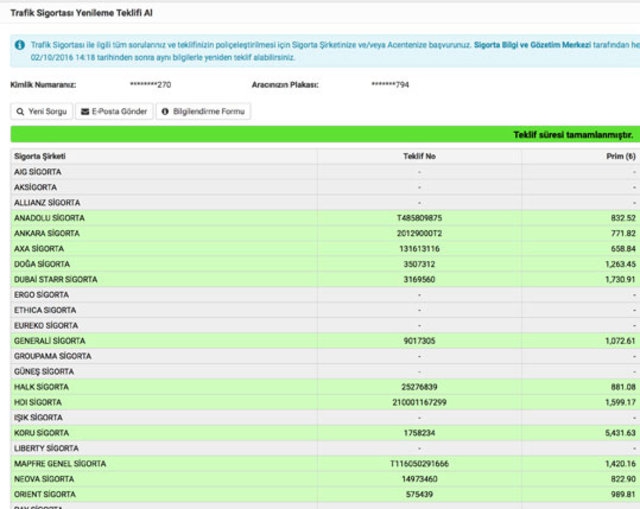Click the blue info icon in the notice banner

[x=20, y=45]
